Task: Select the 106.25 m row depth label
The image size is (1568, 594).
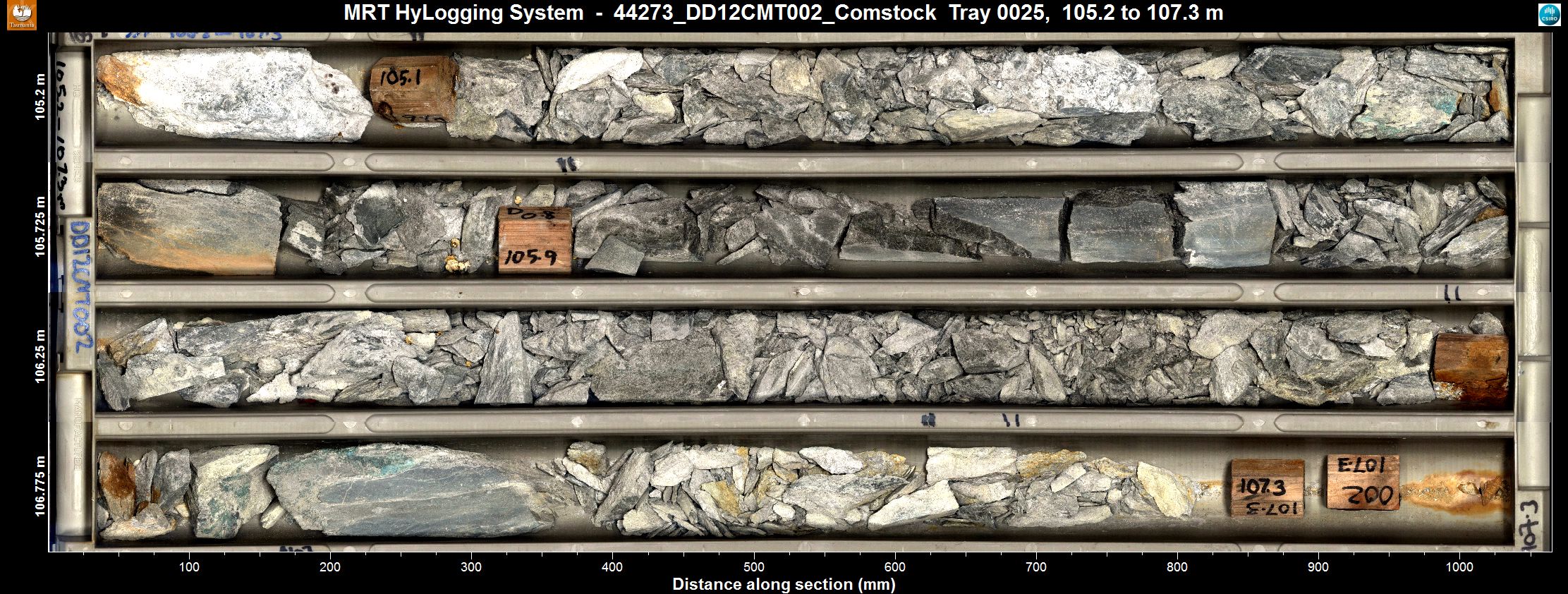Action: pos(40,357)
